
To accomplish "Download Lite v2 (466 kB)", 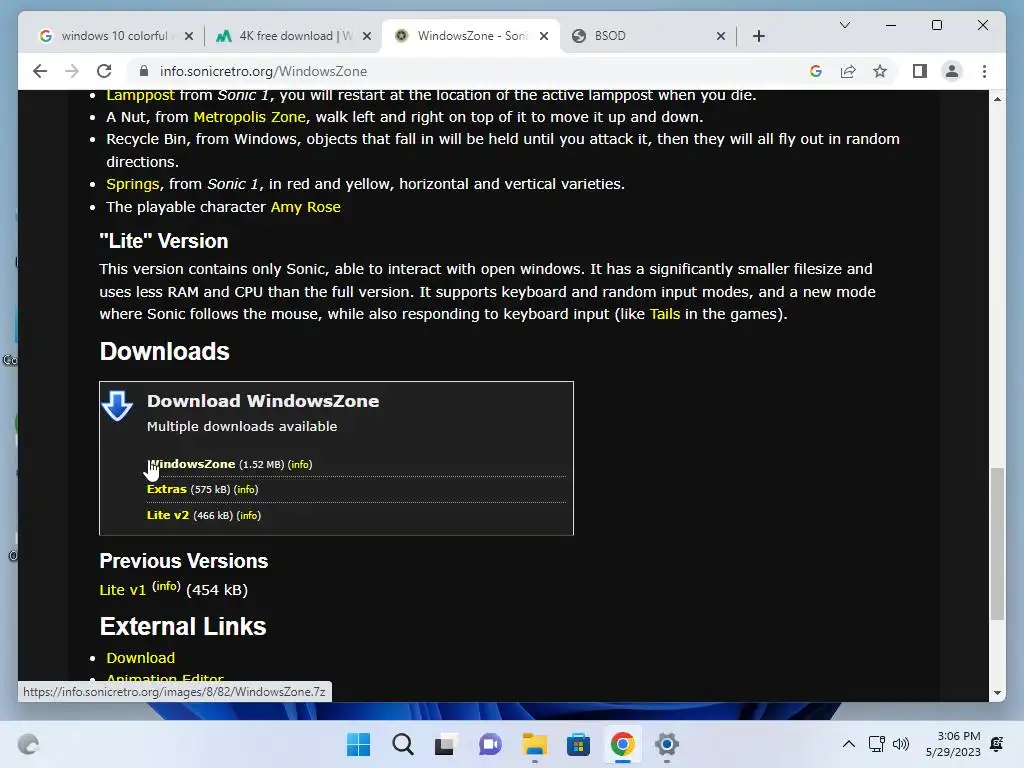I will [x=168, y=515].
